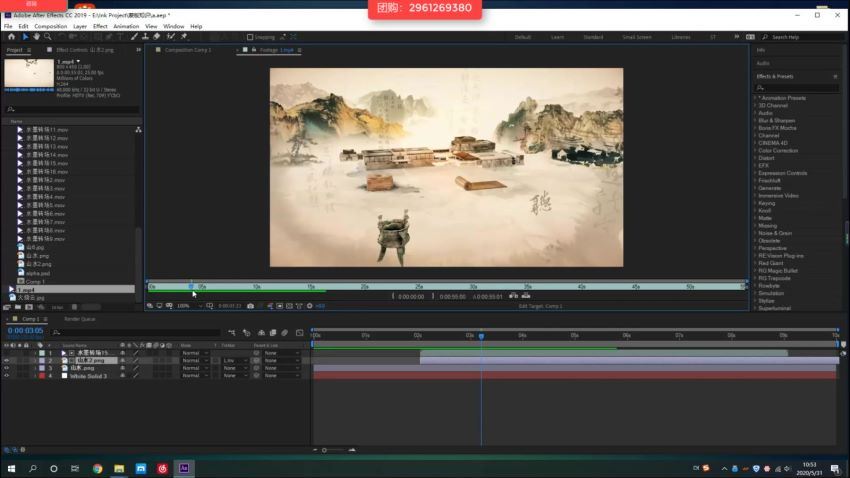Click the Ripple Insert Edit icon
The width and height of the screenshot is (850, 478).
pos(513,296)
